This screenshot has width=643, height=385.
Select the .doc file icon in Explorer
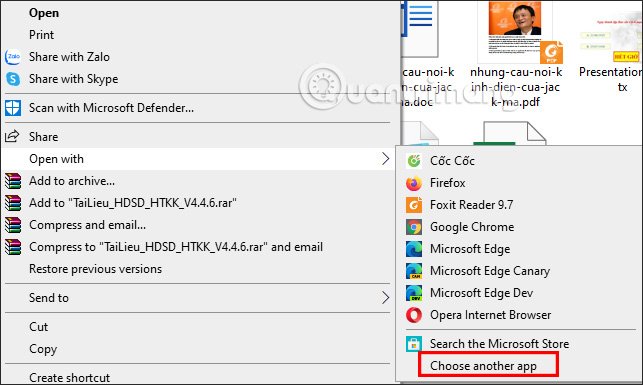[x=421, y=29]
